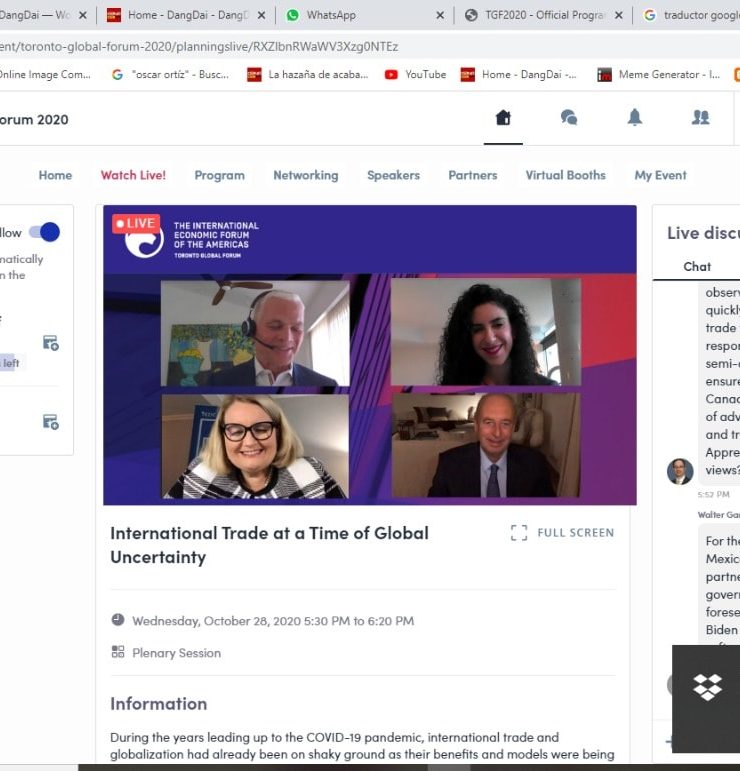Open the notifications bell icon
The image size is (740, 771).
point(635,118)
